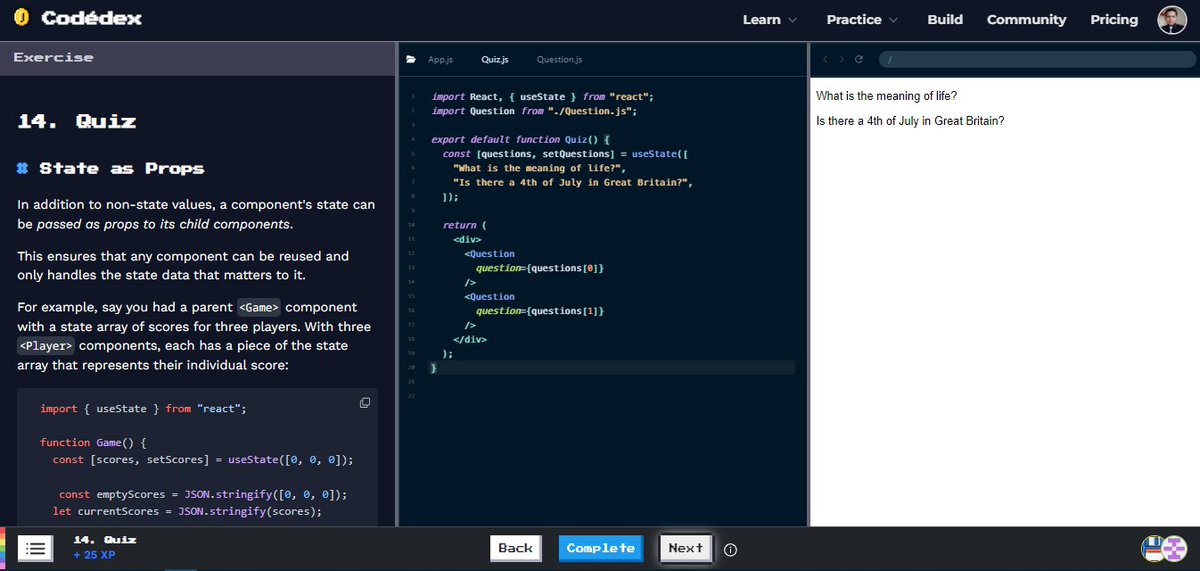Click the <Player> inline code tag

46,346
